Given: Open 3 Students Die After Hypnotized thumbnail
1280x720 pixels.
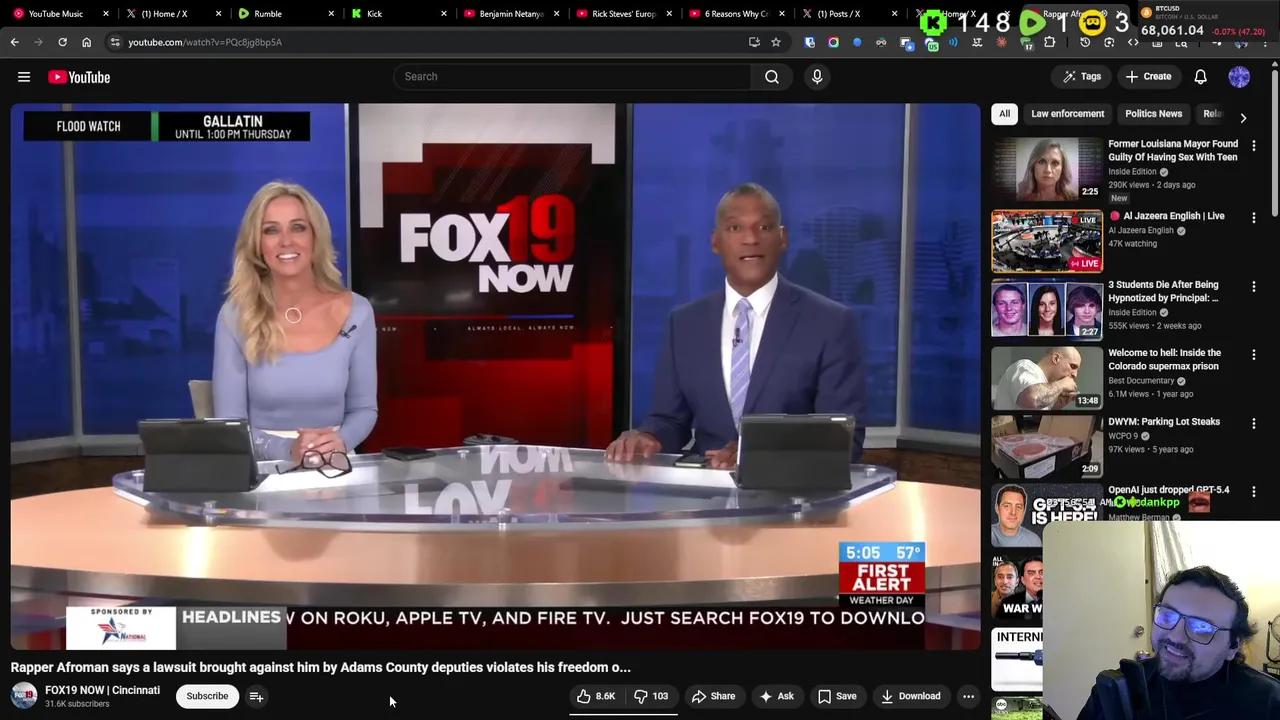Looking at the screenshot, I should pyautogui.click(x=1047, y=310).
